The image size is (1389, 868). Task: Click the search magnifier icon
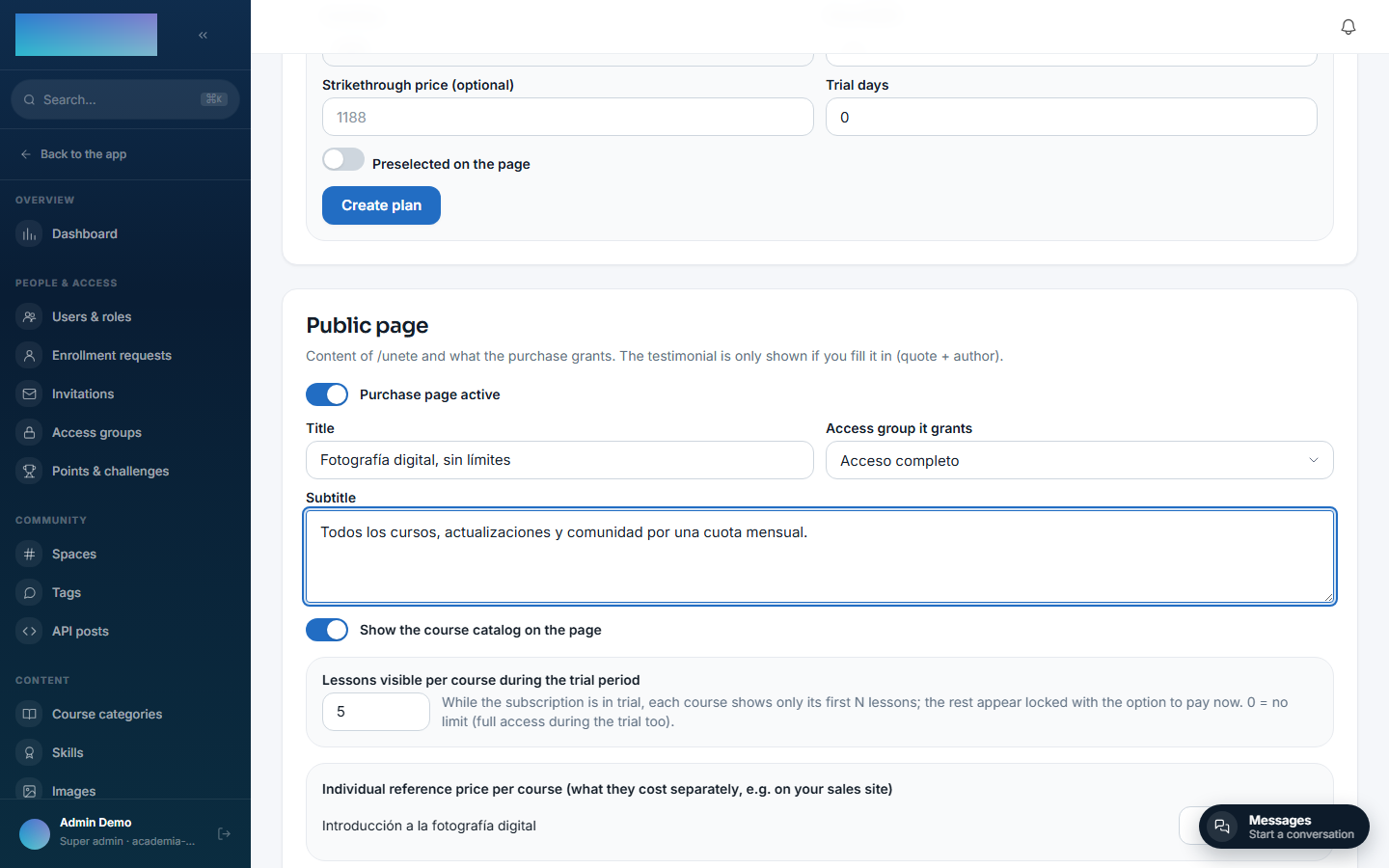pyautogui.click(x=29, y=99)
